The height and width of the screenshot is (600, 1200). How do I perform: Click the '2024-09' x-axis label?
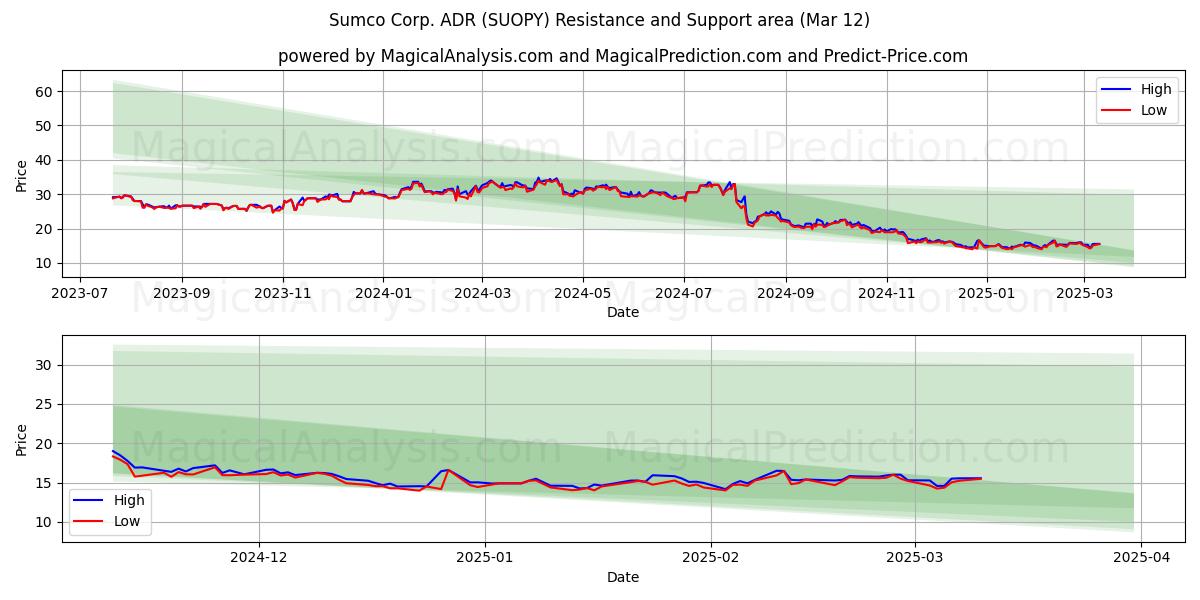(x=785, y=295)
